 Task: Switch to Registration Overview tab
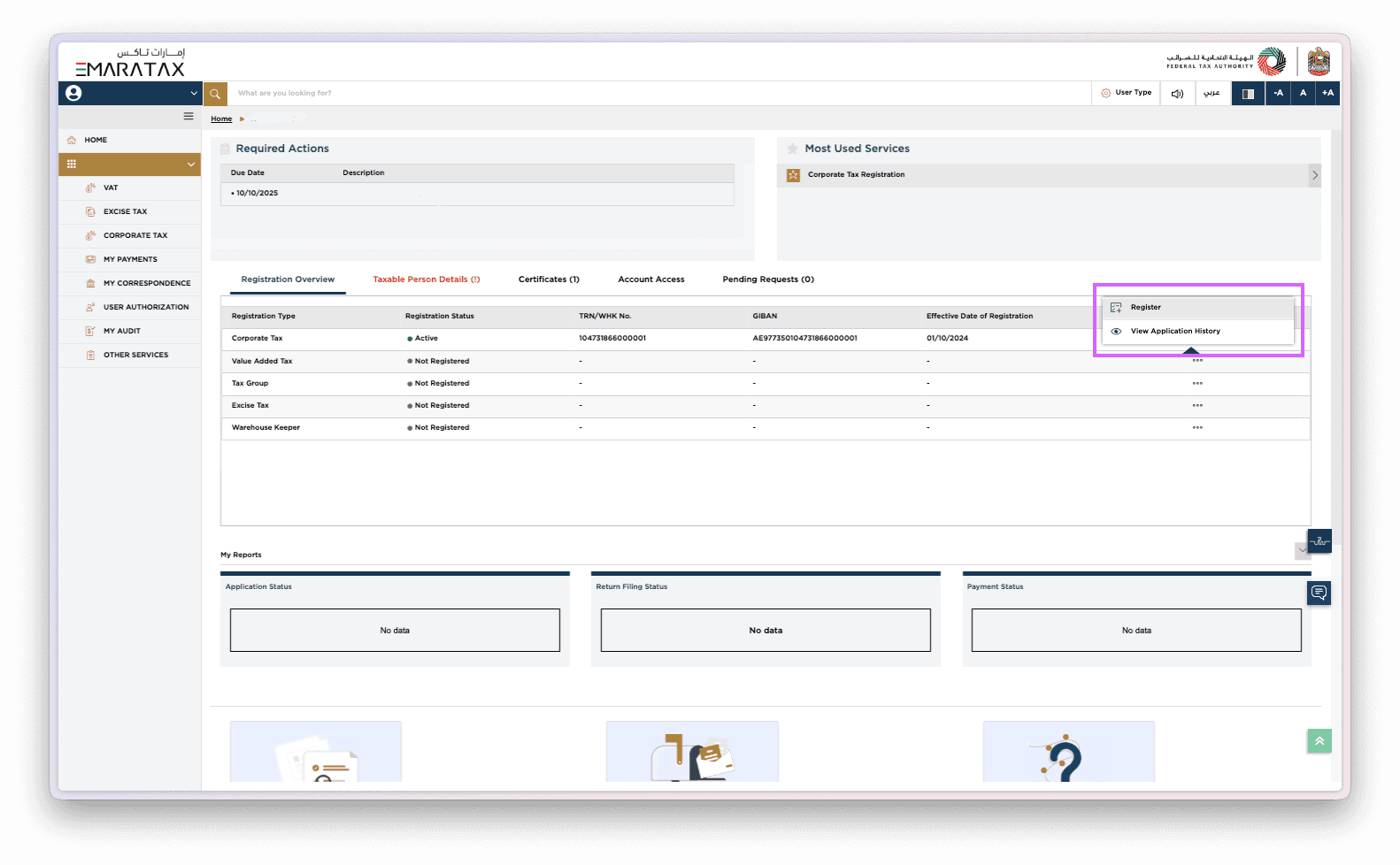288,279
